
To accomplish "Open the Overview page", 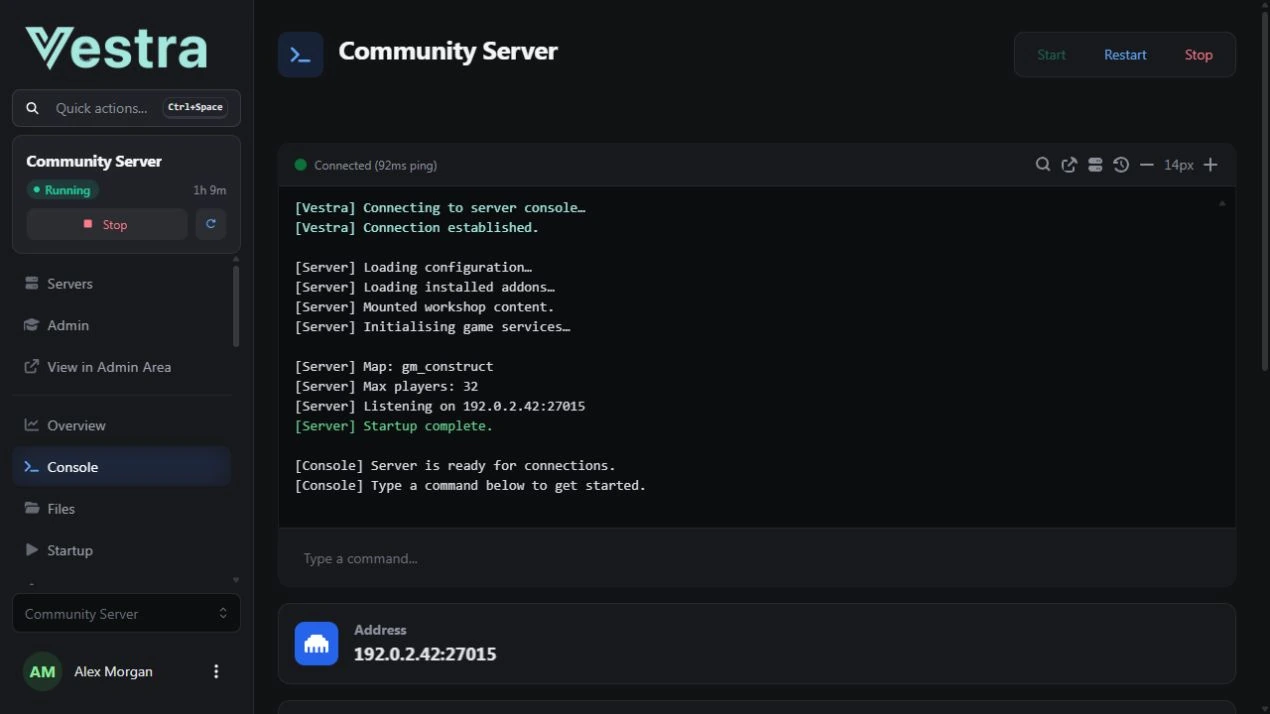I will (x=122, y=425).
